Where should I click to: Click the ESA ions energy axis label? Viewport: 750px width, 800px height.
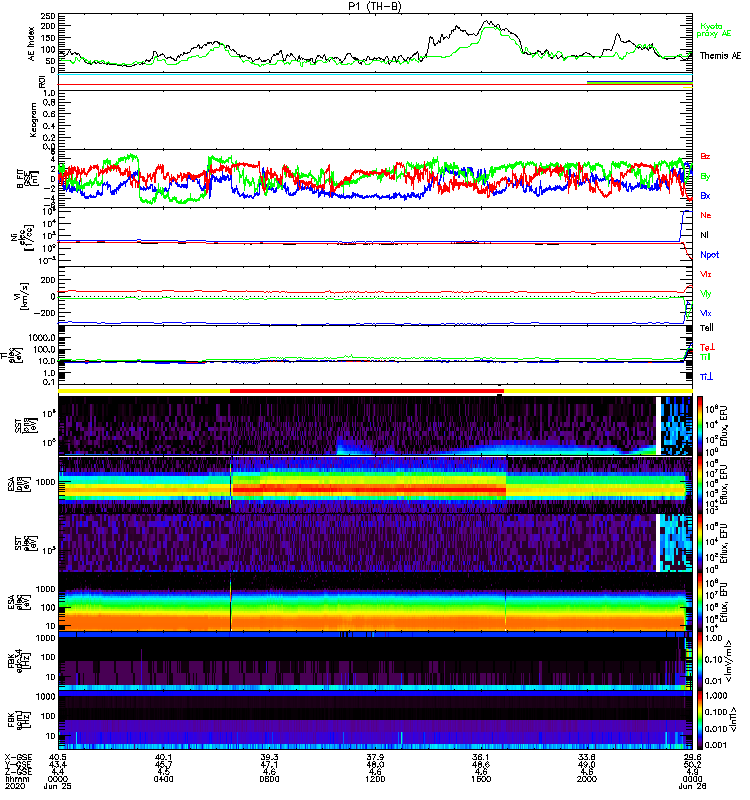tap(18, 485)
